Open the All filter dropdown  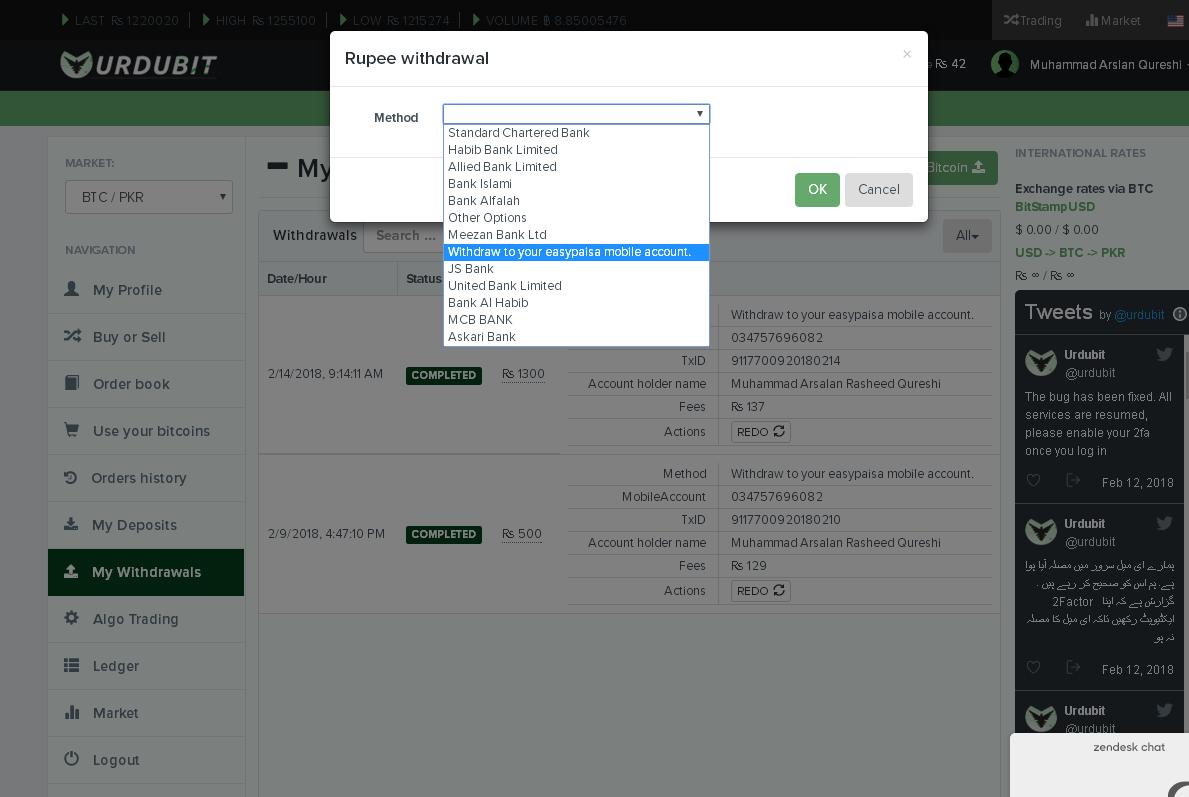(967, 236)
